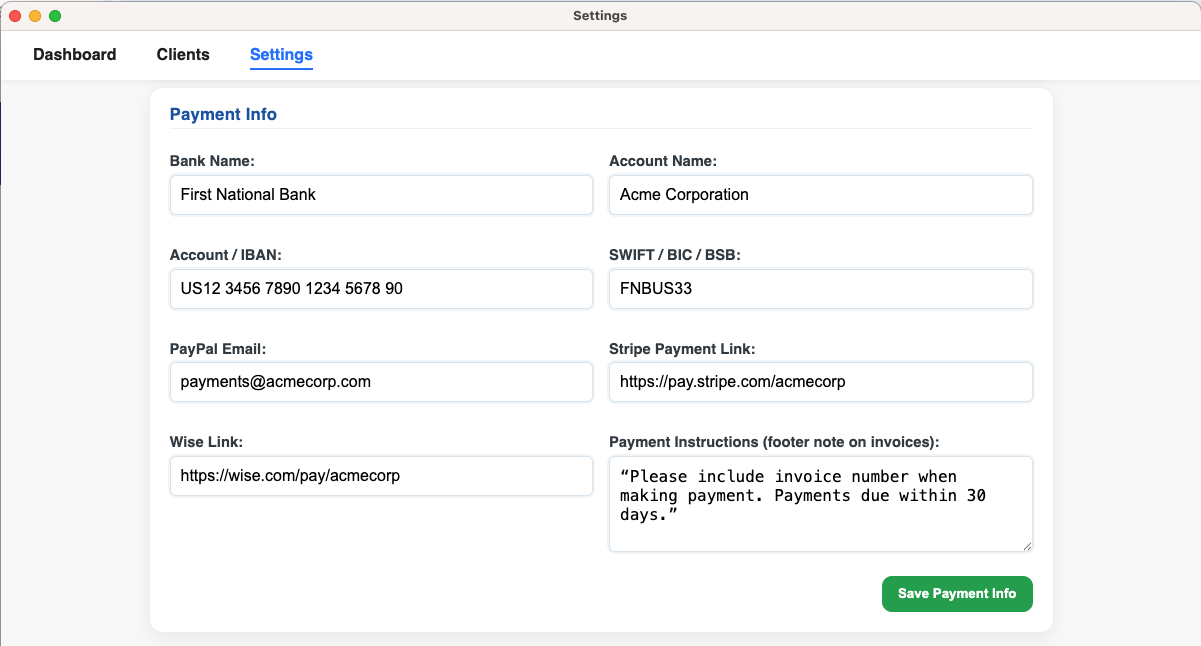Grab the textarea resize handle corner
Viewport: 1201px width, 646px height.
[1026, 545]
